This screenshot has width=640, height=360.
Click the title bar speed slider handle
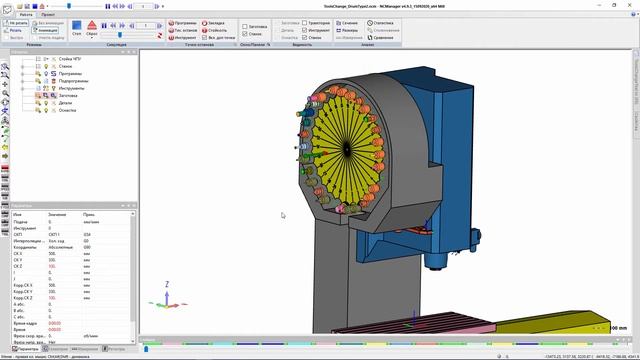[69, 6]
